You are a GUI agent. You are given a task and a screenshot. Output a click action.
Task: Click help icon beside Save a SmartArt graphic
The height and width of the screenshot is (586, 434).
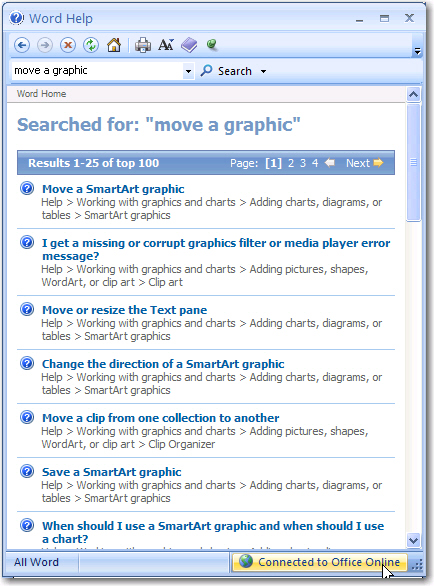tap(27, 472)
